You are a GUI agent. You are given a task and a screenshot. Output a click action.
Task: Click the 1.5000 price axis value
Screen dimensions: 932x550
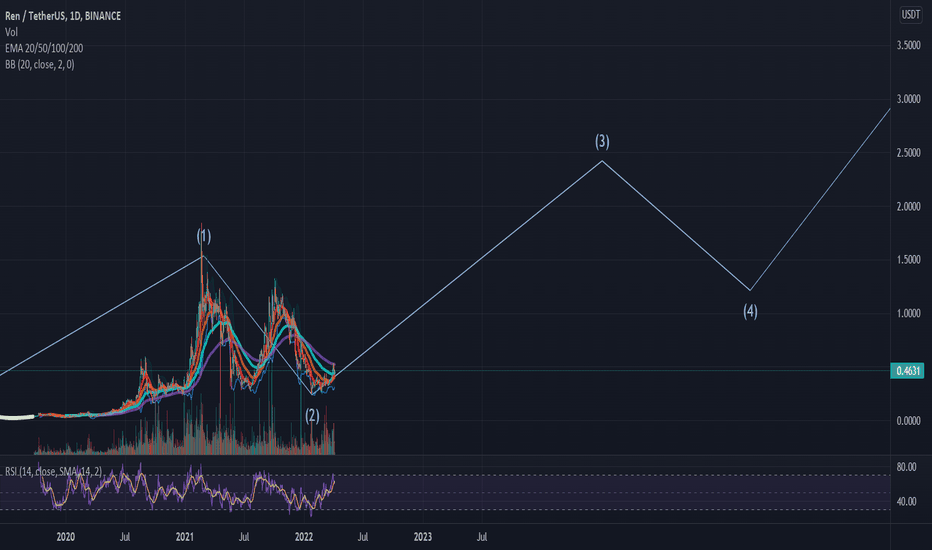click(x=908, y=259)
